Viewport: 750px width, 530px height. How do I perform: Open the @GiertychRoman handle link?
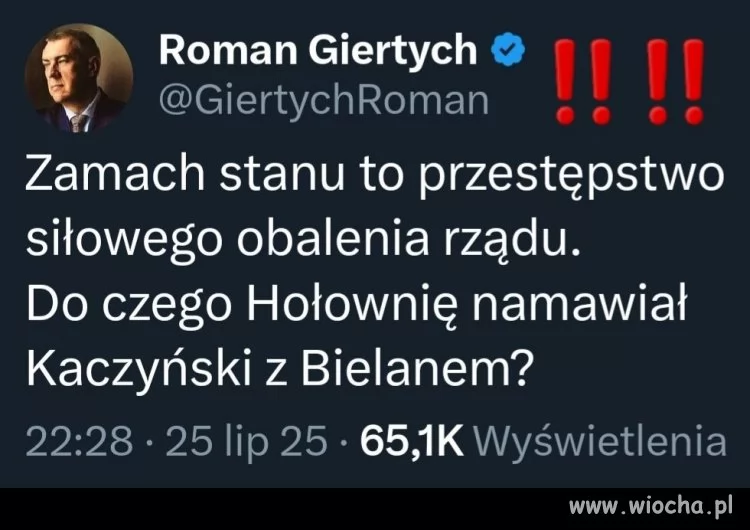click(x=324, y=101)
